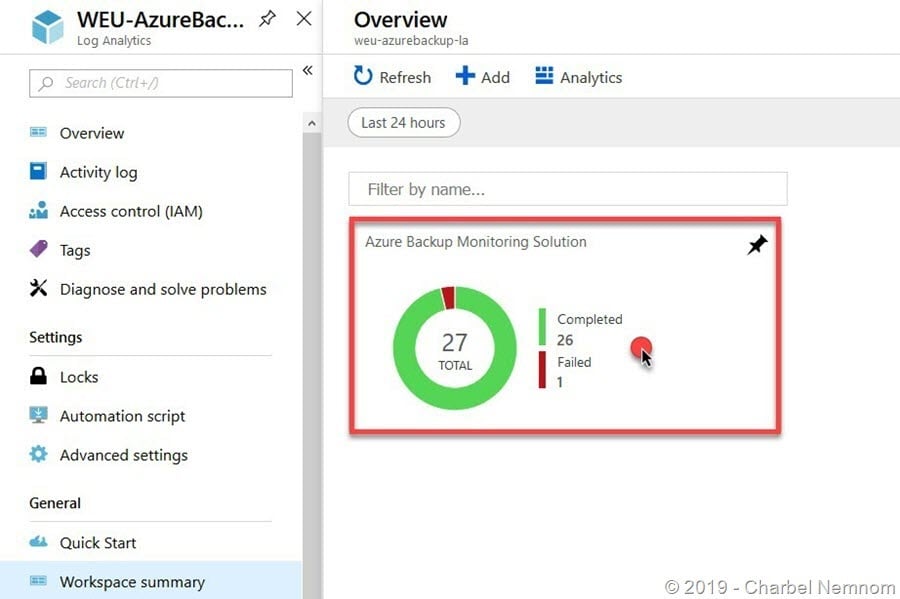Click the red Failed legend swatch
The width and height of the screenshot is (900, 599).
click(x=542, y=370)
